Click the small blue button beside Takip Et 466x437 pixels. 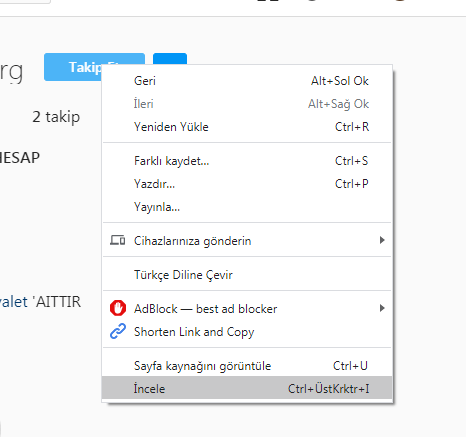(x=170, y=59)
